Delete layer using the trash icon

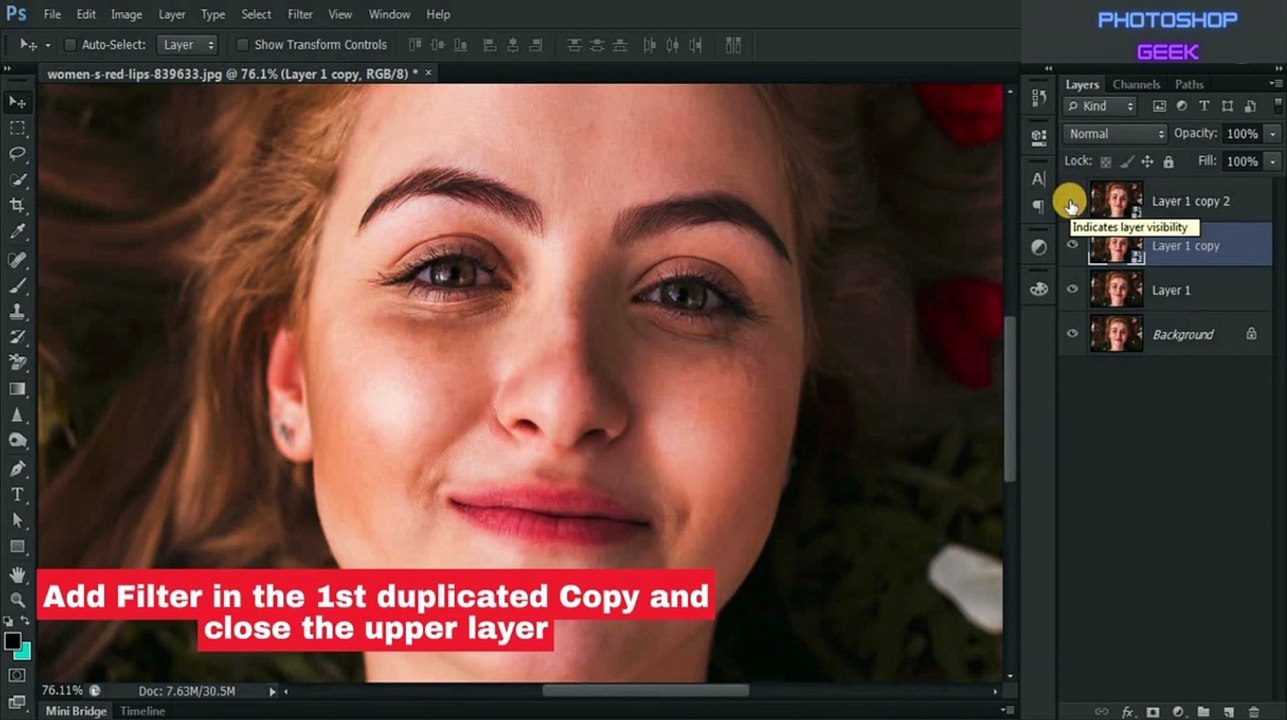pos(1254,712)
